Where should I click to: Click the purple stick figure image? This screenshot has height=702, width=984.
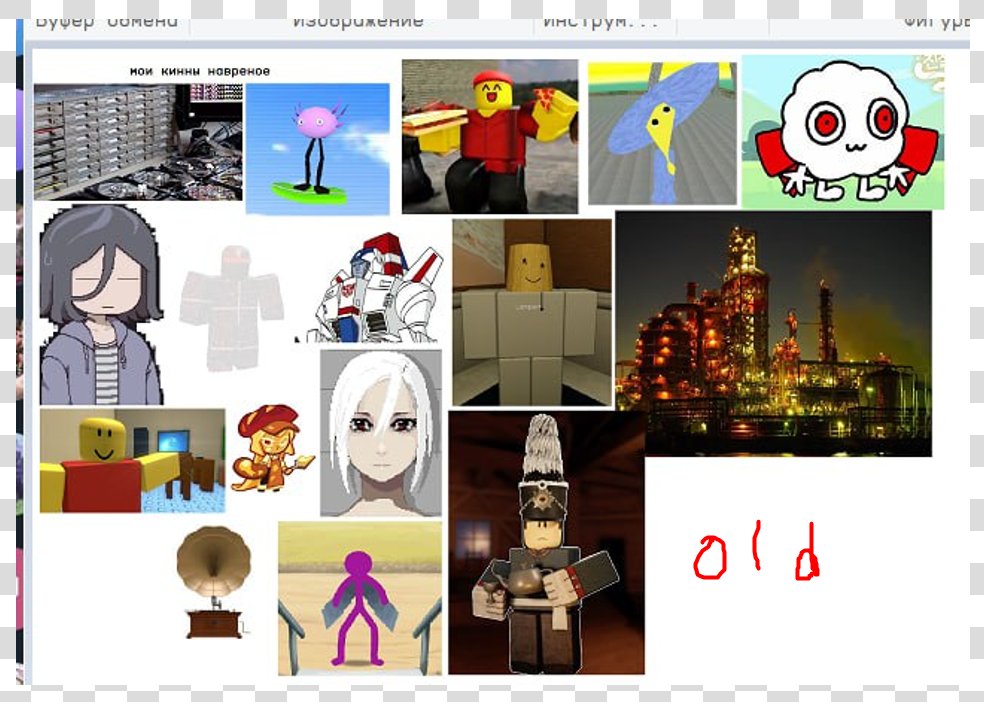360,598
